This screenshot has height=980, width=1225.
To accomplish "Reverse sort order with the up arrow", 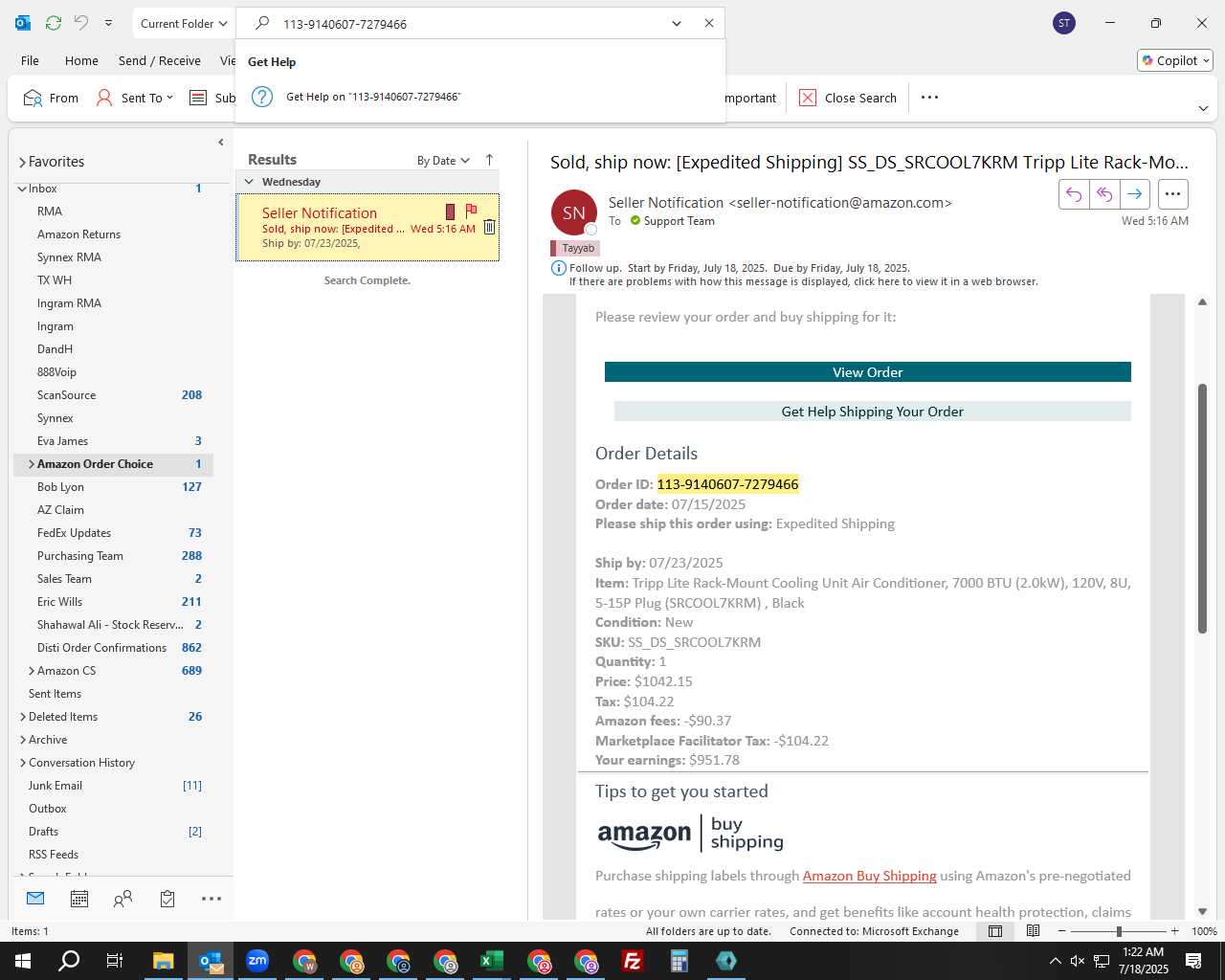I will click(x=489, y=160).
